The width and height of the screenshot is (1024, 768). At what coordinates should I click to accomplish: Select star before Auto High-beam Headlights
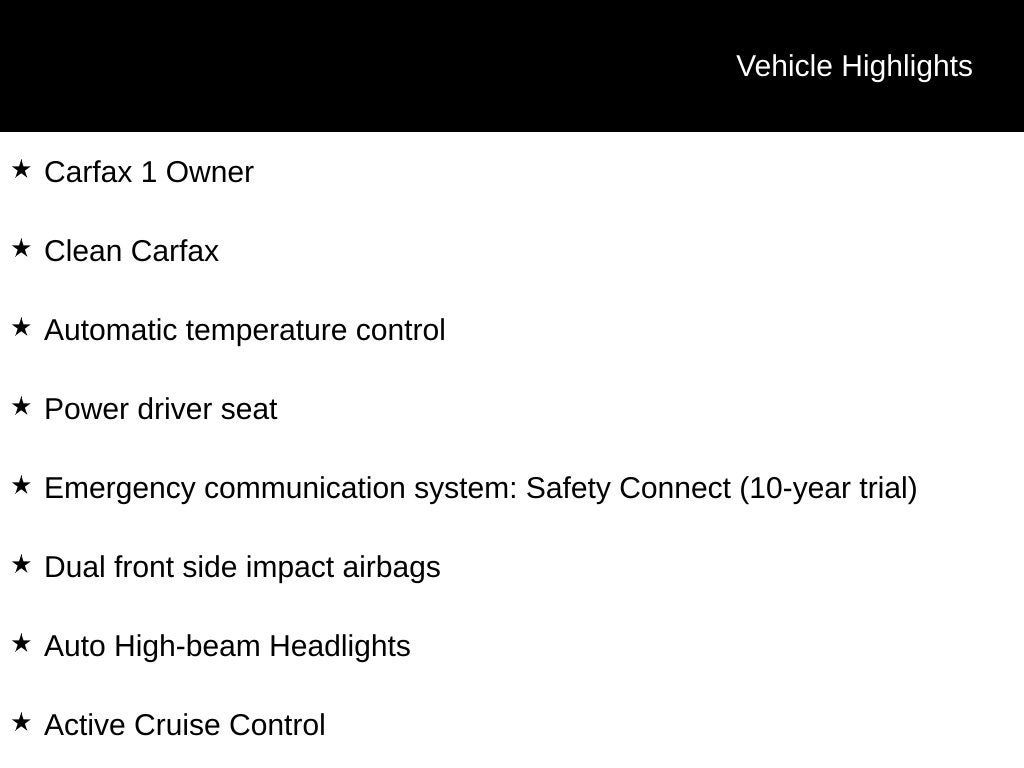(21, 644)
